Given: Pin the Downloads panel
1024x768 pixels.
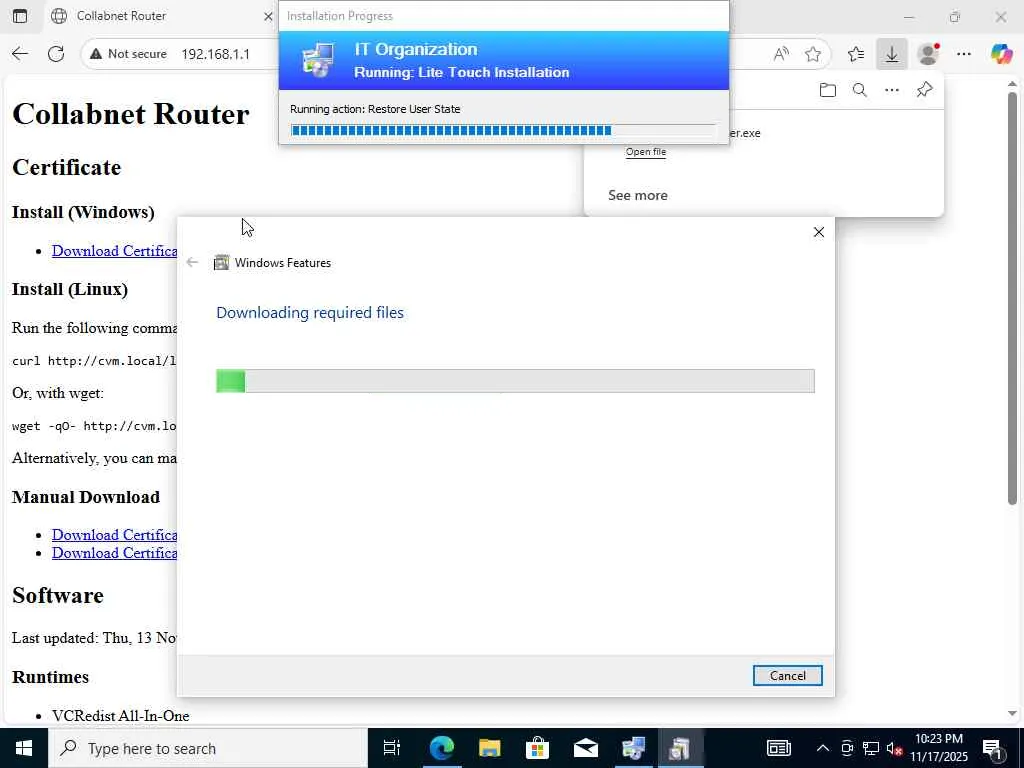Looking at the screenshot, I should coord(925,90).
